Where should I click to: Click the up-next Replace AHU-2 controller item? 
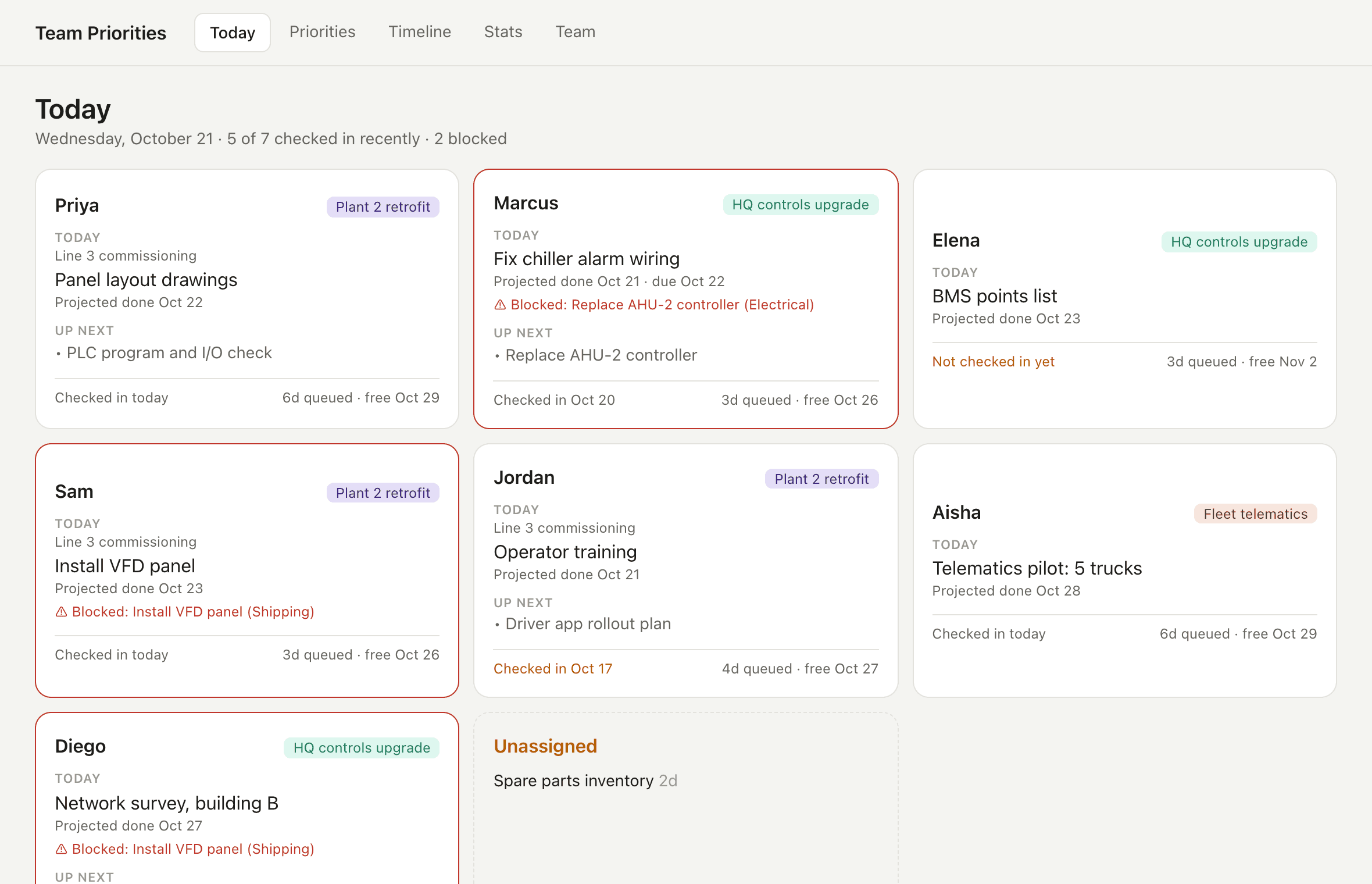click(601, 355)
